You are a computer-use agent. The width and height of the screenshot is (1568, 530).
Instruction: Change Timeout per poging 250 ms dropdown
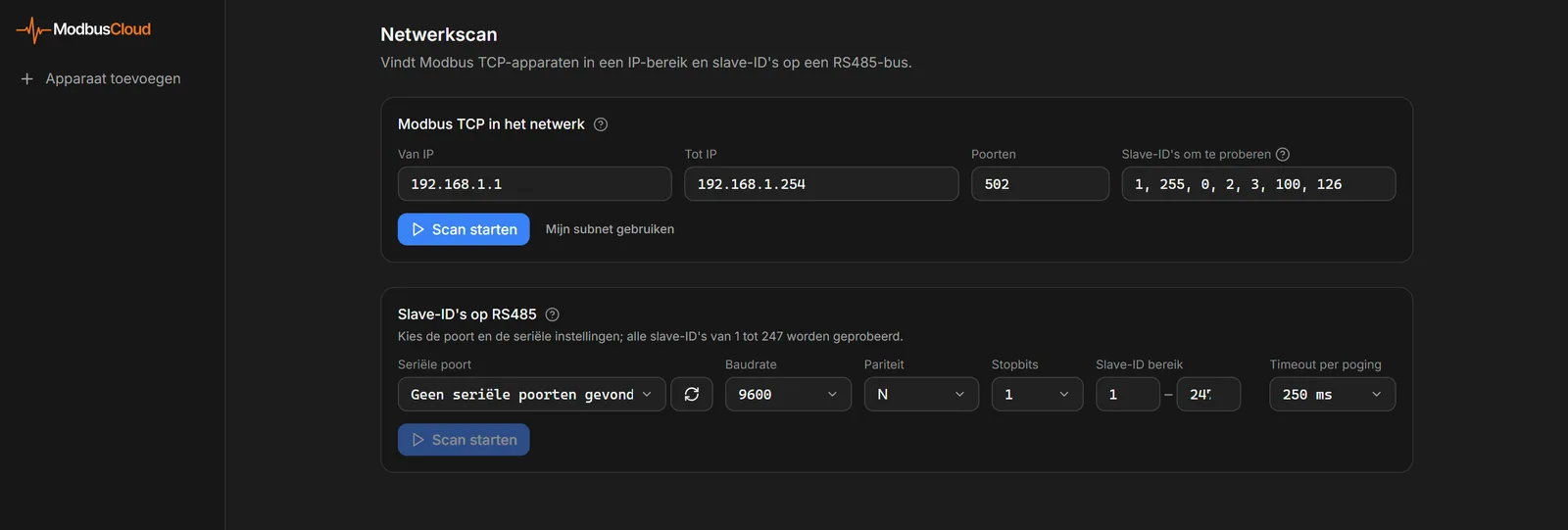[x=1332, y=394]
